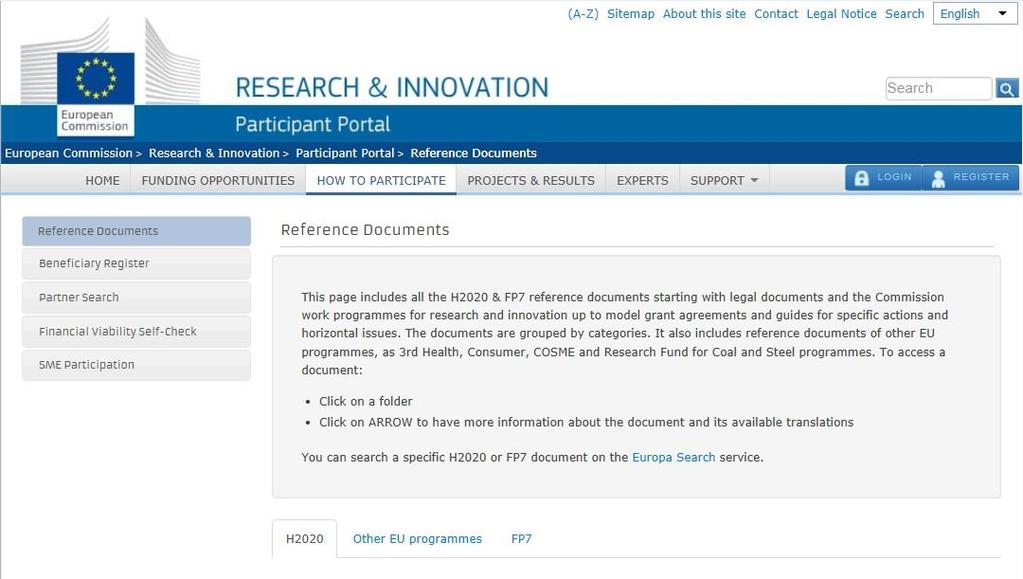Open the Sitemap link

(631, 14)
